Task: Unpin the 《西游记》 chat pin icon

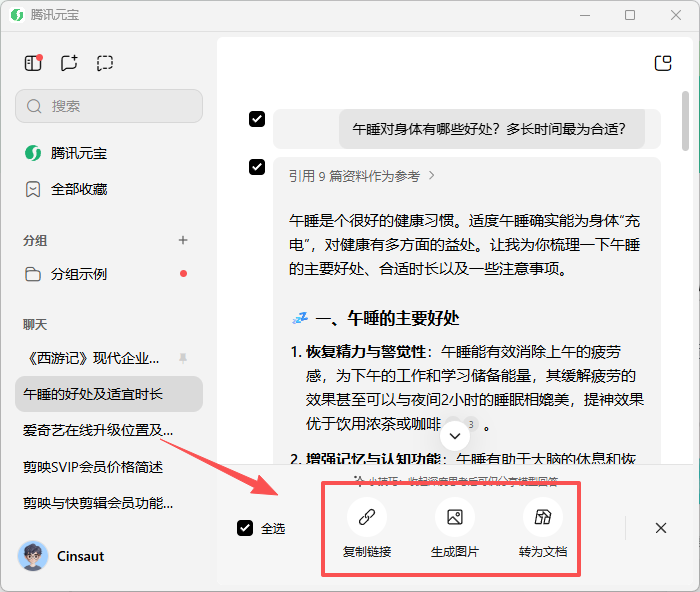Action: click(x=183, y=358)
